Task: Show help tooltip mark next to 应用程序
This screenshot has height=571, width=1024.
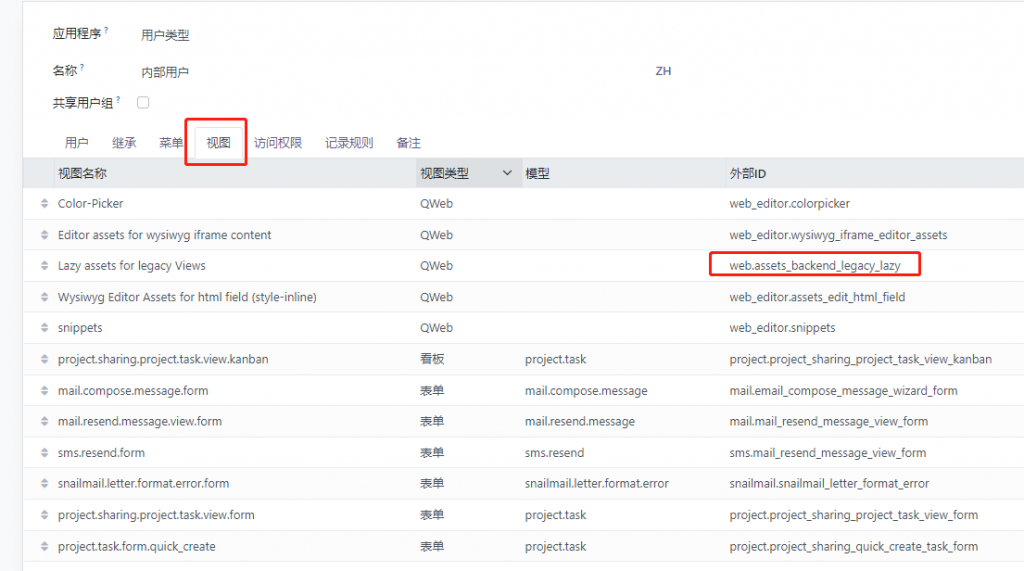Action: tap(106, 29)
